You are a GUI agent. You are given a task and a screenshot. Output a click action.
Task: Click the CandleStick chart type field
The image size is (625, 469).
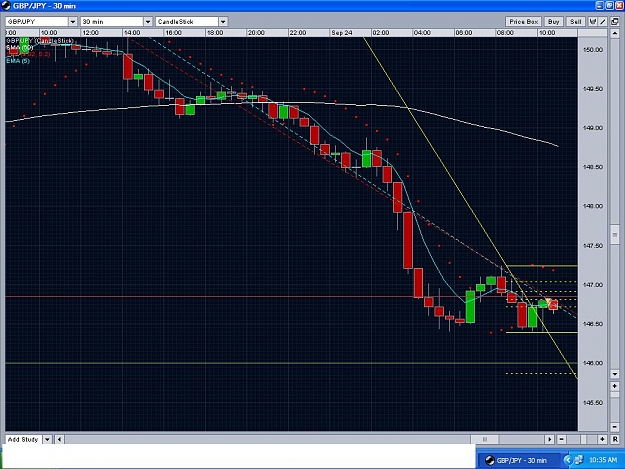(x=187, y=22)
